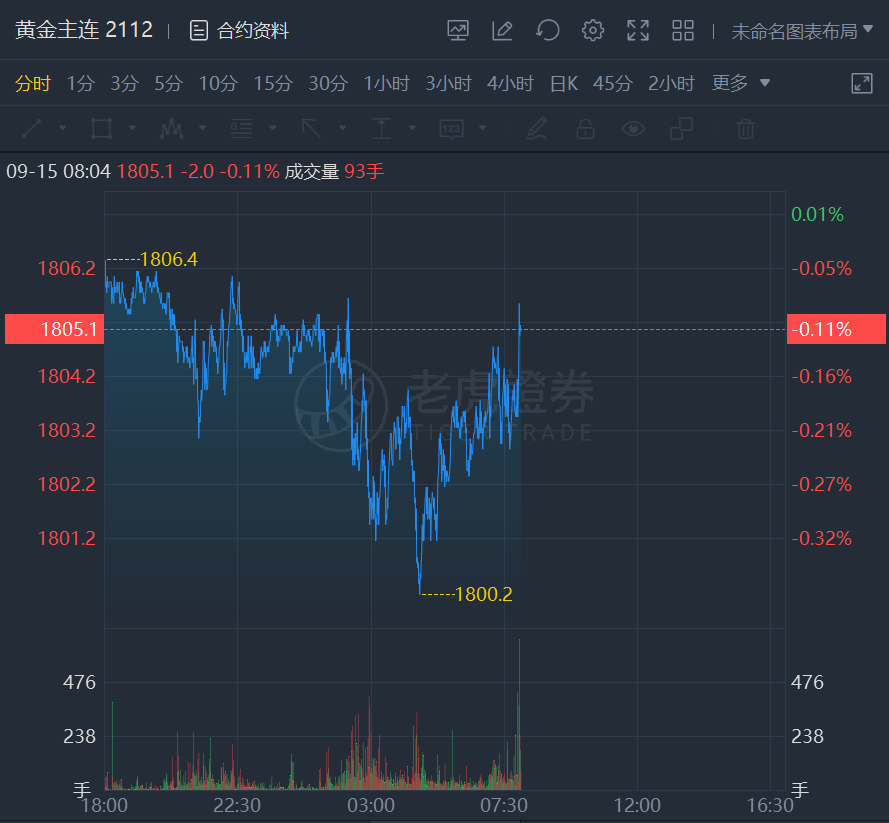Click the edit pencil icon in header

coord(502,31)
